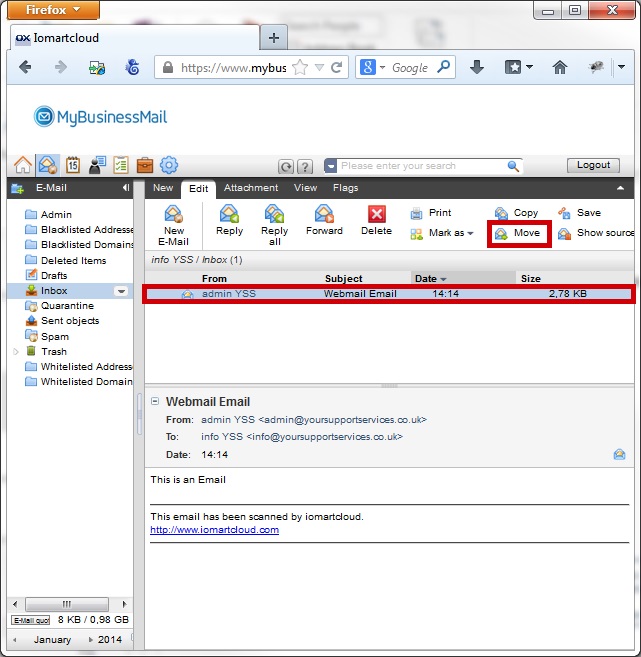Screen dimensions: 641x657
Task: Sort messages by Date column
Action: click(x=430, y=279)
